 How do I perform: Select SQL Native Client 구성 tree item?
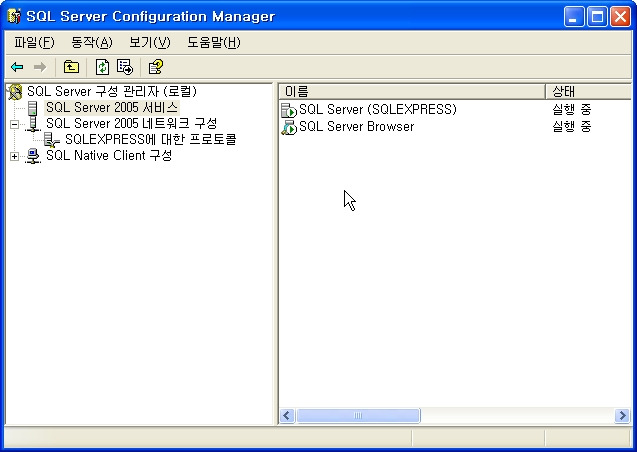pyautogui.click(x=109, y=156)
